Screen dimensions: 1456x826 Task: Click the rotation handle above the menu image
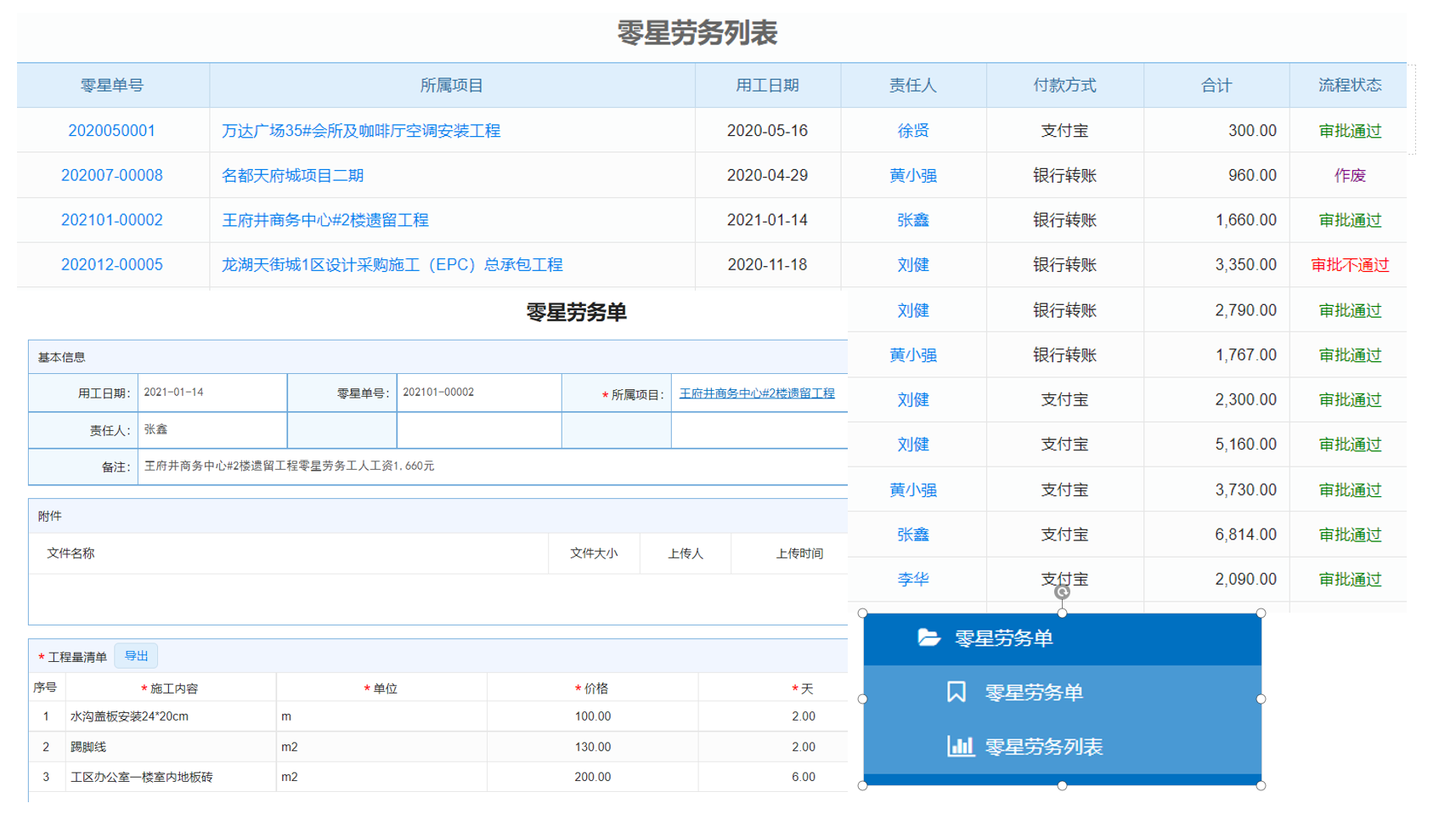pos(1062,591)
